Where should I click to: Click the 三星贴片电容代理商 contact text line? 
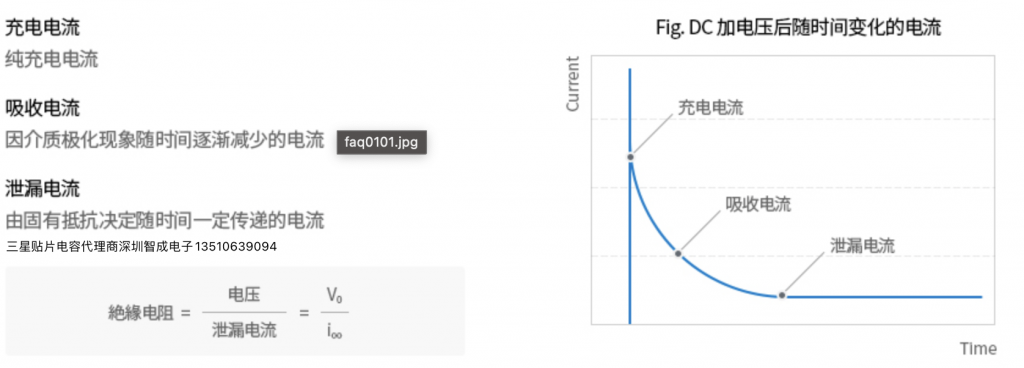tap(141, 247)
